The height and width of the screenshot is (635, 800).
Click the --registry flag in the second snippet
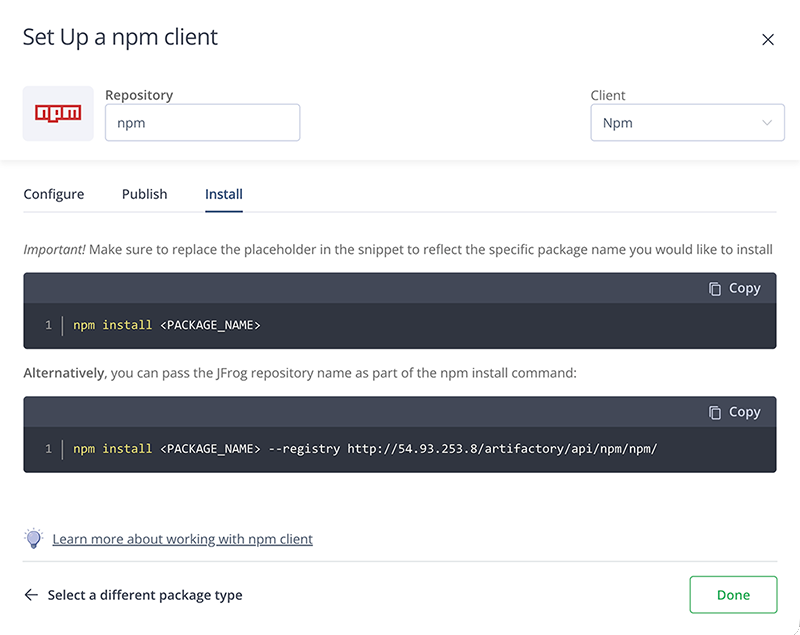[304, 450]
